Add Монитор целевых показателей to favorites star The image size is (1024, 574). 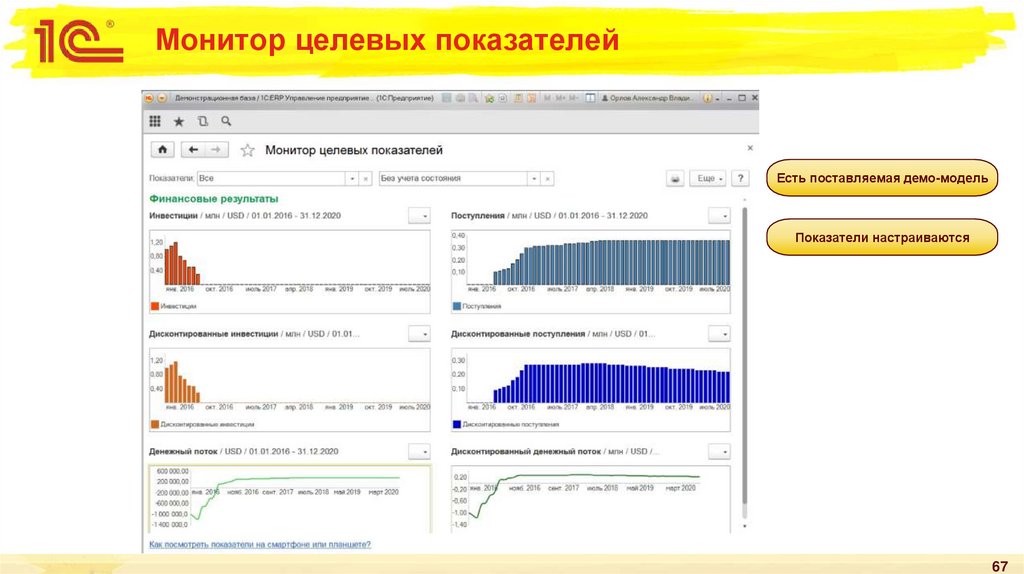click(x=248, y=150)
